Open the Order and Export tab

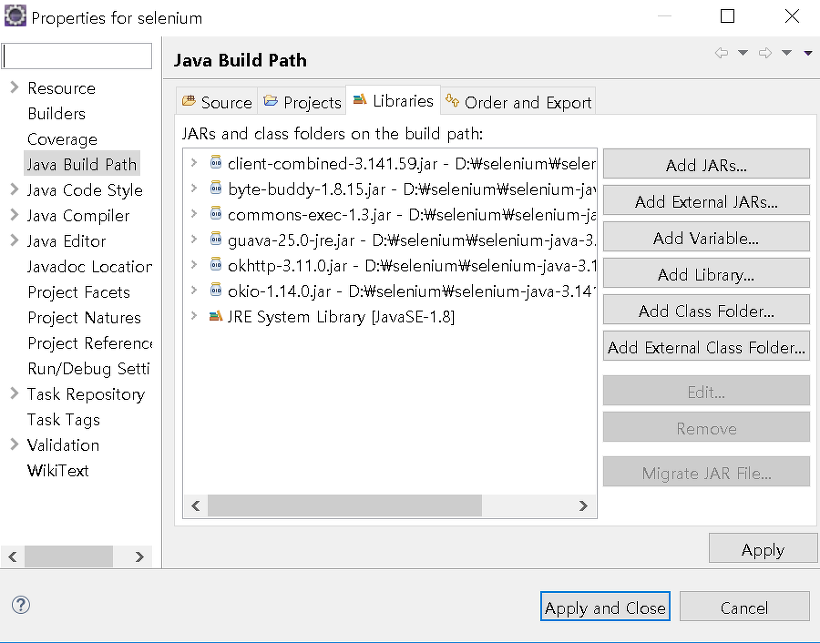[x=518, y=101]
